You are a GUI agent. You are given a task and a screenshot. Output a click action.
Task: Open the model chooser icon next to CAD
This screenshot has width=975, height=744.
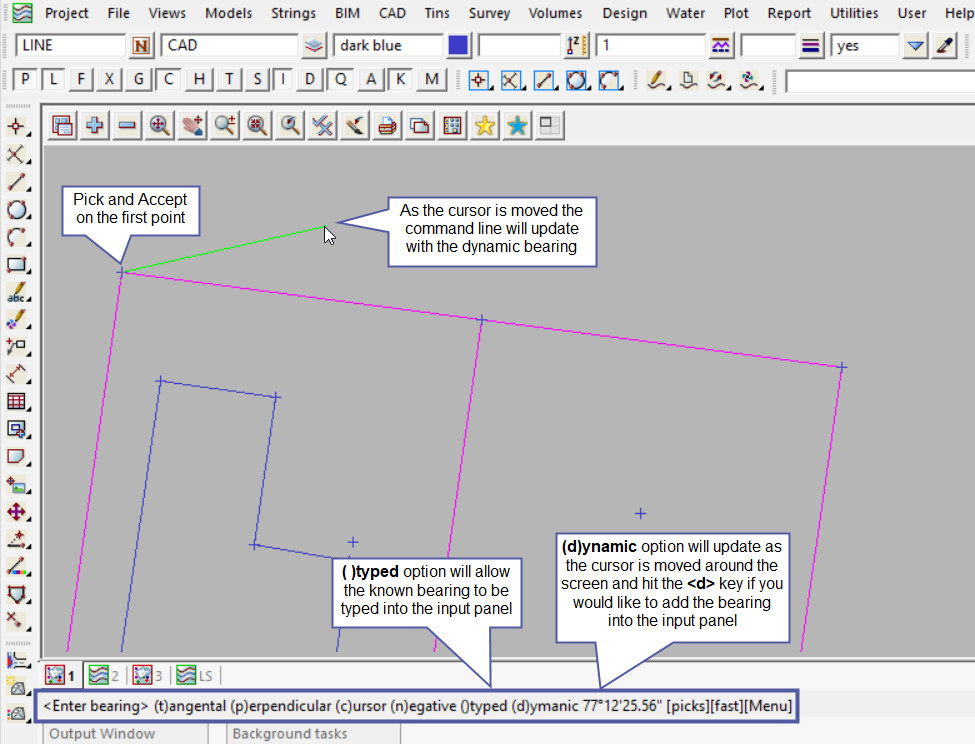point(315,46)
